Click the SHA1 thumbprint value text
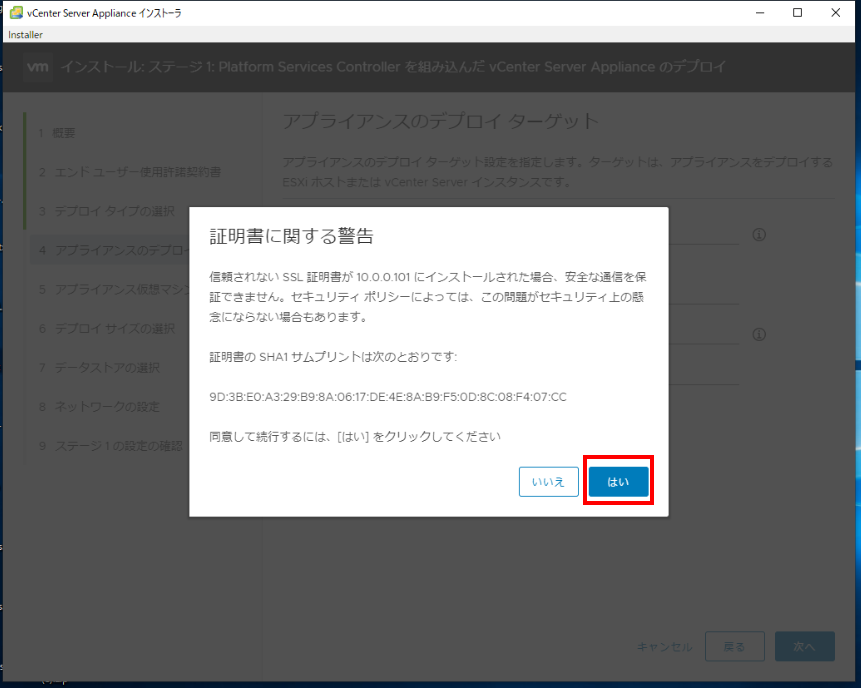Screen dimensions: 861x690 388,397
